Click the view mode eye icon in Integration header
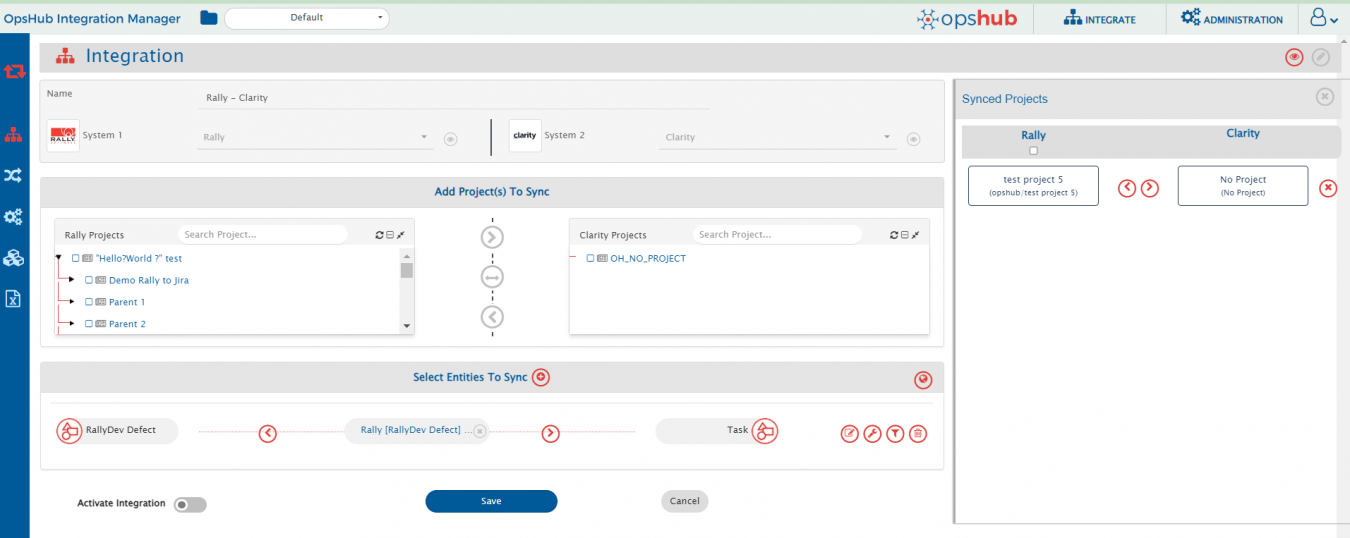 point(1294,58)
